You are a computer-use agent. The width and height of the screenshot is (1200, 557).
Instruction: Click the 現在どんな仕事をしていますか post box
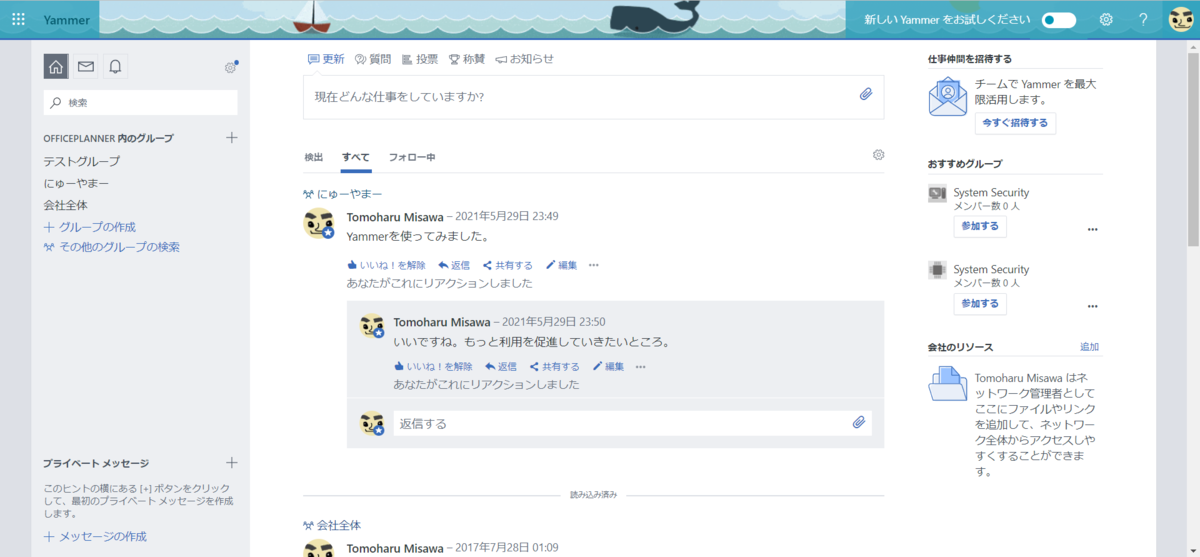pos(594,97)
